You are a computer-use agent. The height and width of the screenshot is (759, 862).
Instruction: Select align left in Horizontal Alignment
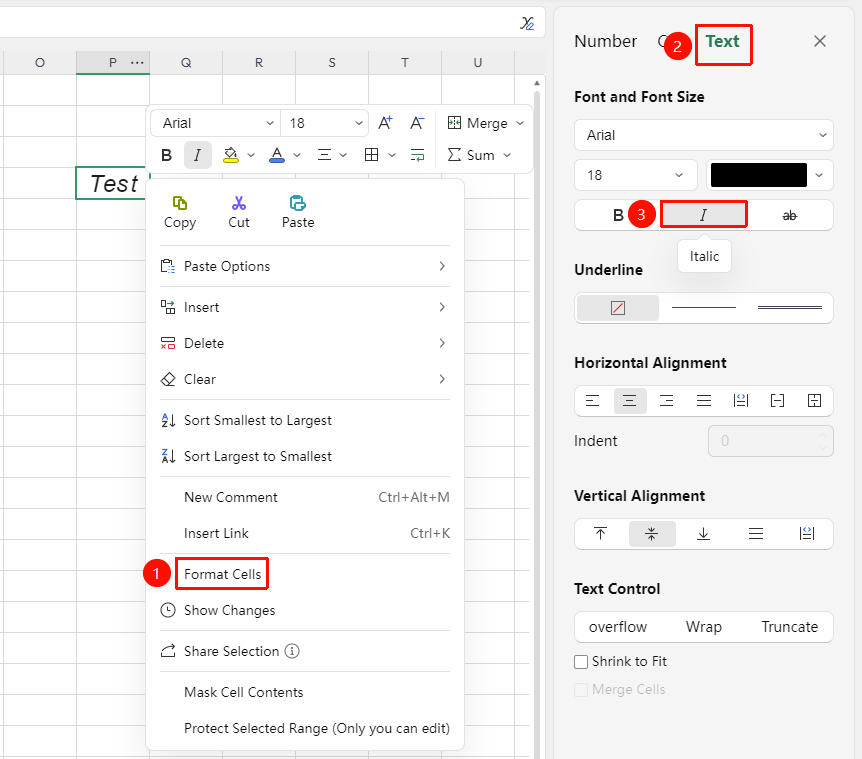(593, 401)
